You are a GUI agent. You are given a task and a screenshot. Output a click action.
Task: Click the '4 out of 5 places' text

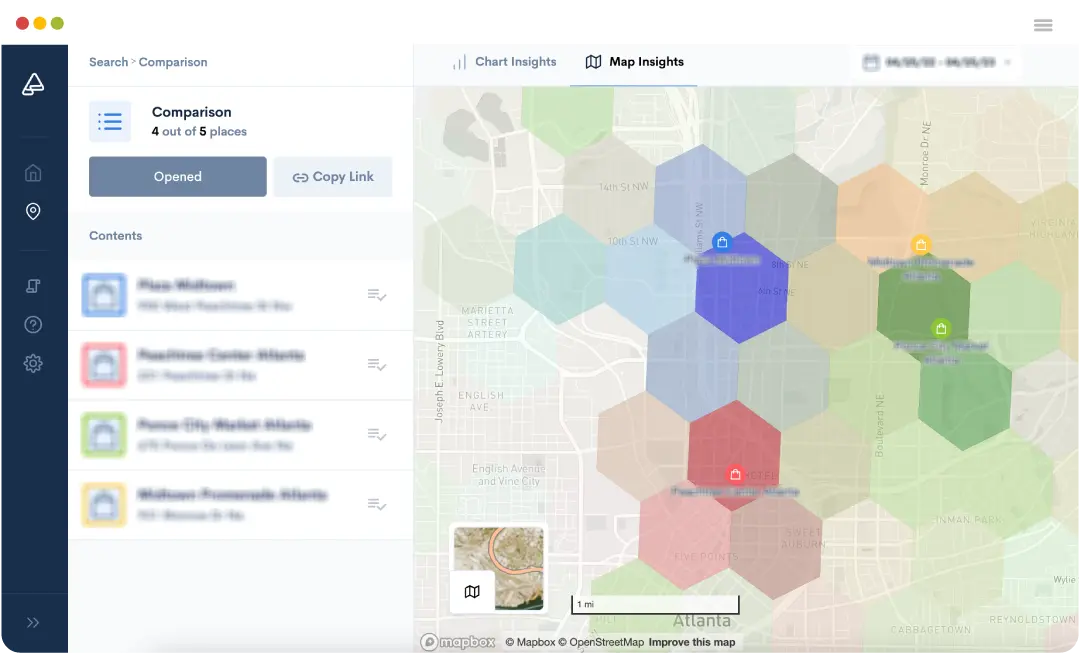point(199,131)
